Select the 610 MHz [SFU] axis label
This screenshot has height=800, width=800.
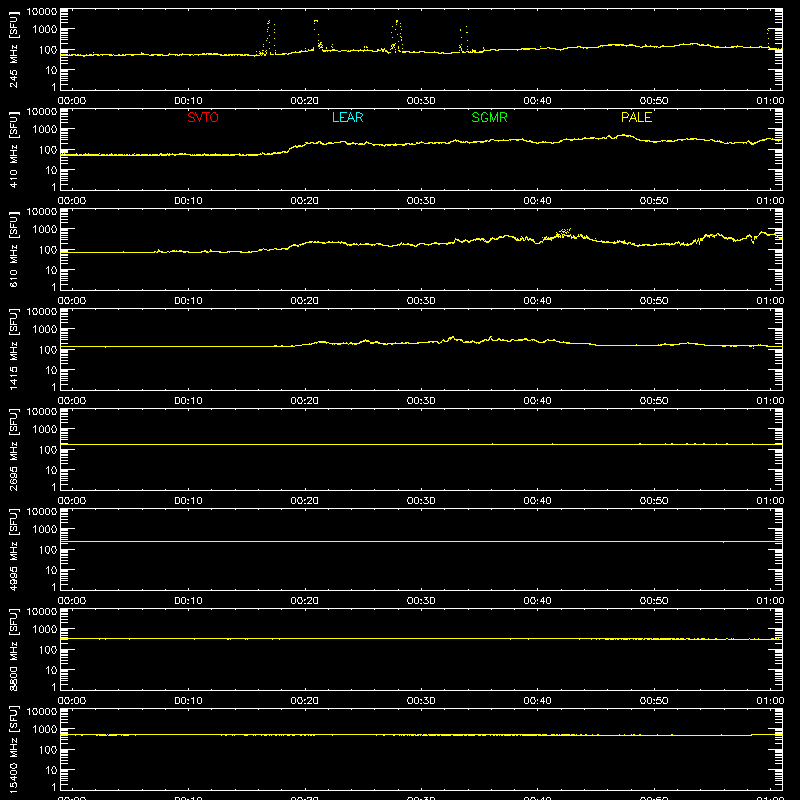pyautogui.click(x=13, y=249)
